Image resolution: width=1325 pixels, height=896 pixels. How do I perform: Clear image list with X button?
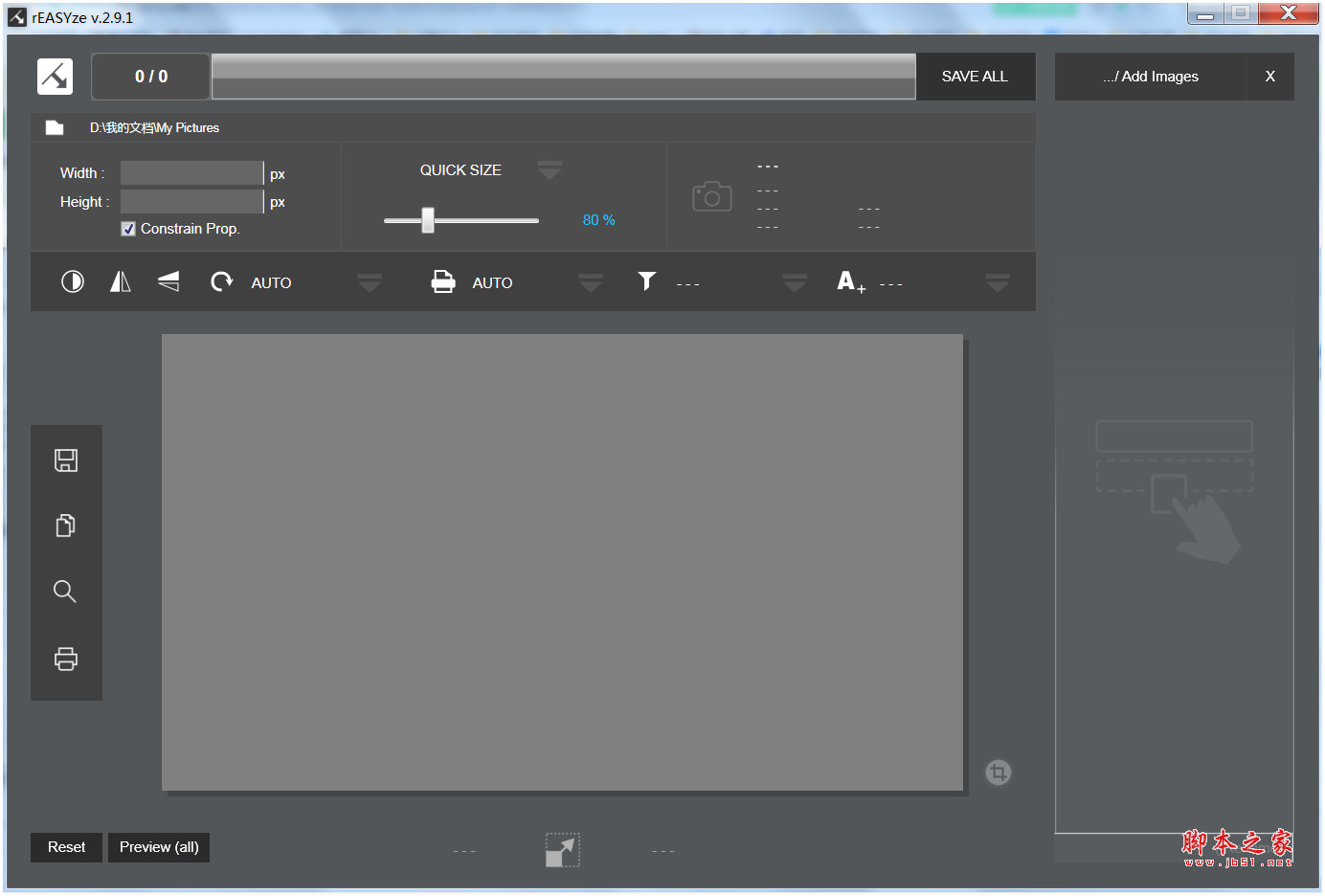1270,77
